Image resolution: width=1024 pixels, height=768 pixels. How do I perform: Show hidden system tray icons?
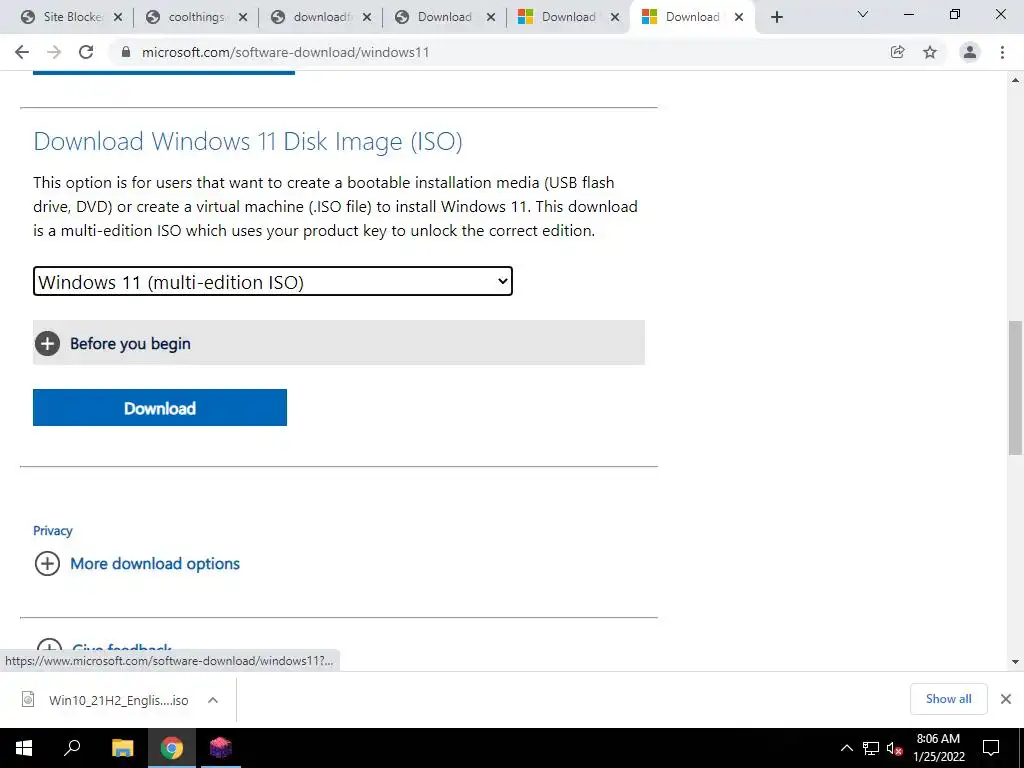tap(846, 748)
